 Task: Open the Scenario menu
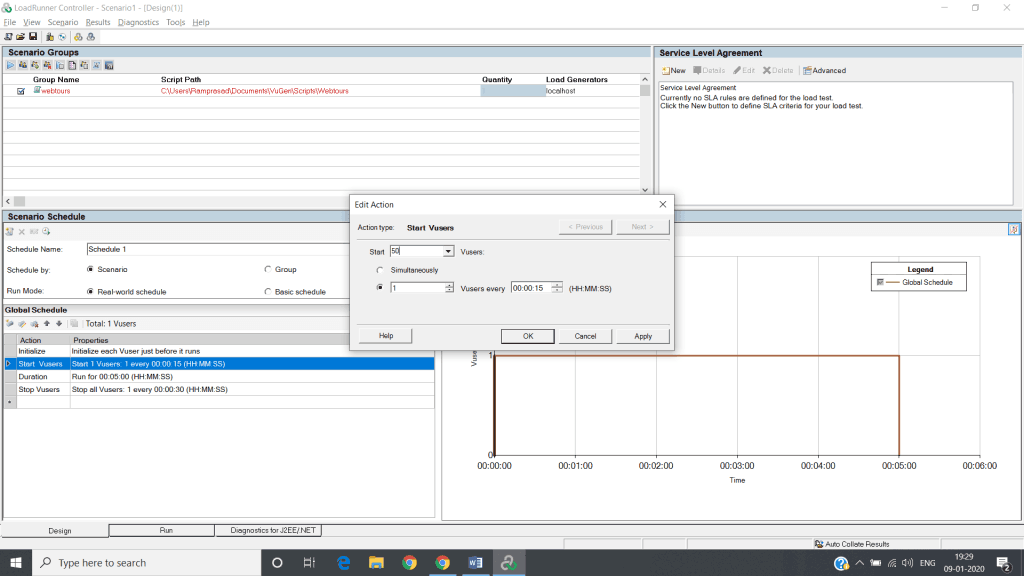click(62, 22)
